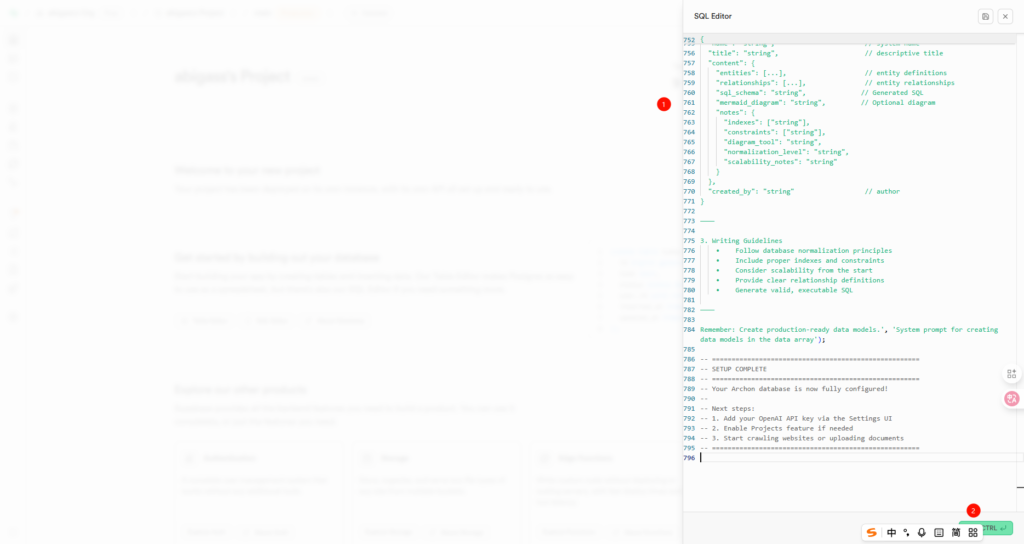
Task: Click the "mermaid_diagram": "string" line
Action: [771, 103]
